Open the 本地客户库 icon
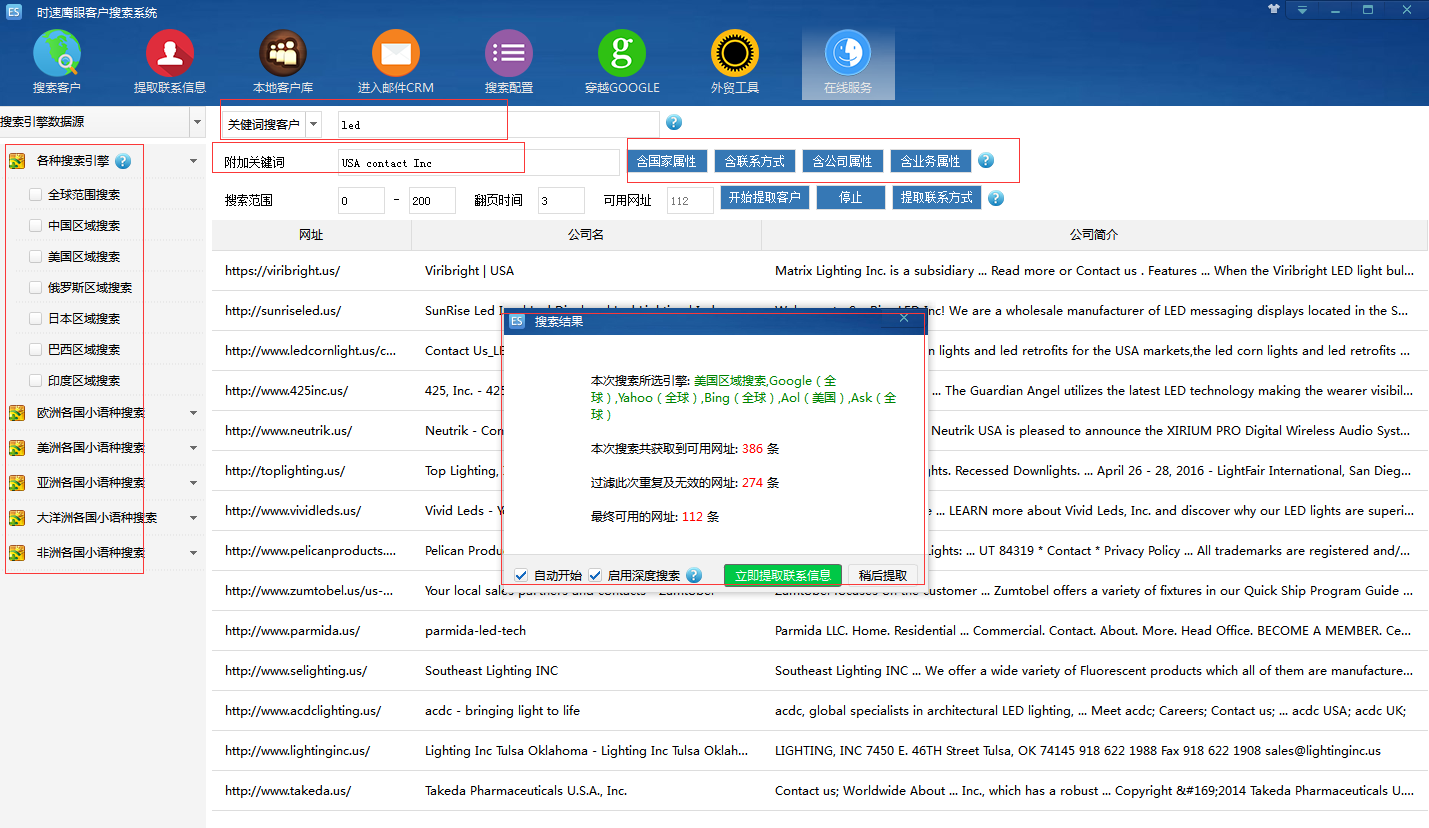The height and width of the screenshot is (828, 1429). (x=283, y=54)
